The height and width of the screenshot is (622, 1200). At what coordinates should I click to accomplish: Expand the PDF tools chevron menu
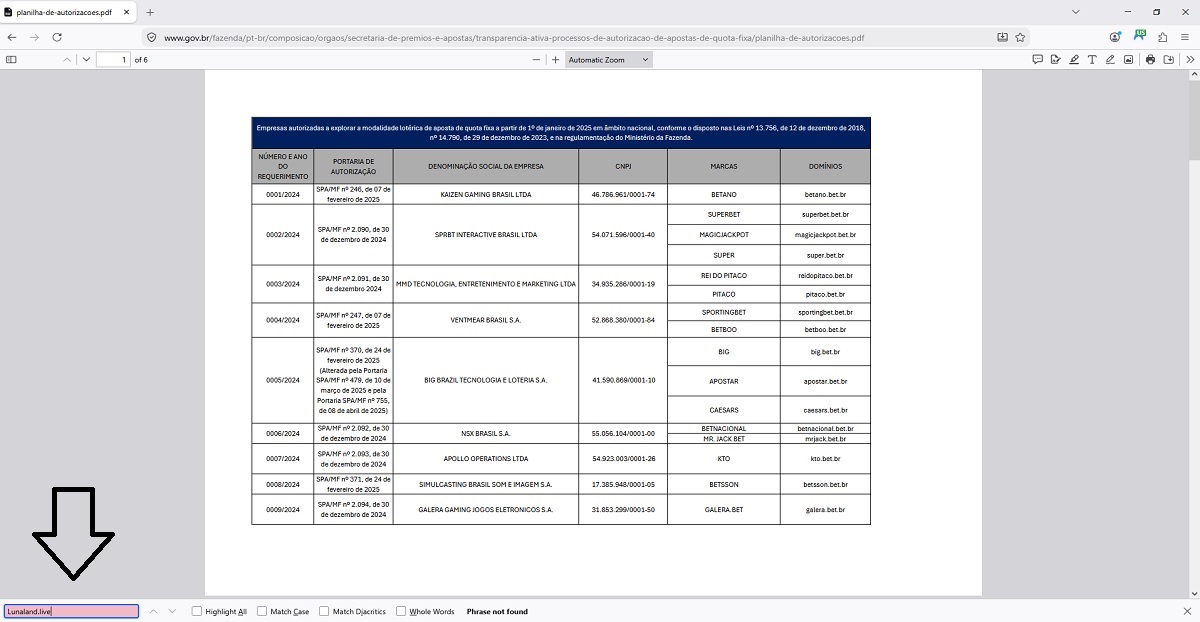click(1189, 60)
